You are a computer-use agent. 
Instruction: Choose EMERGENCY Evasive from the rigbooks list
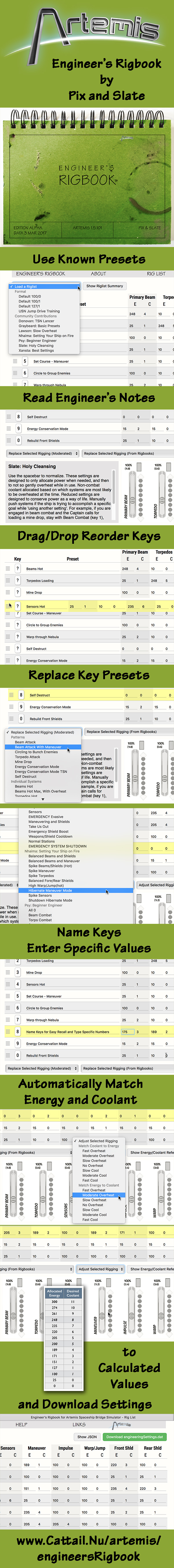(x=46, y=816)
